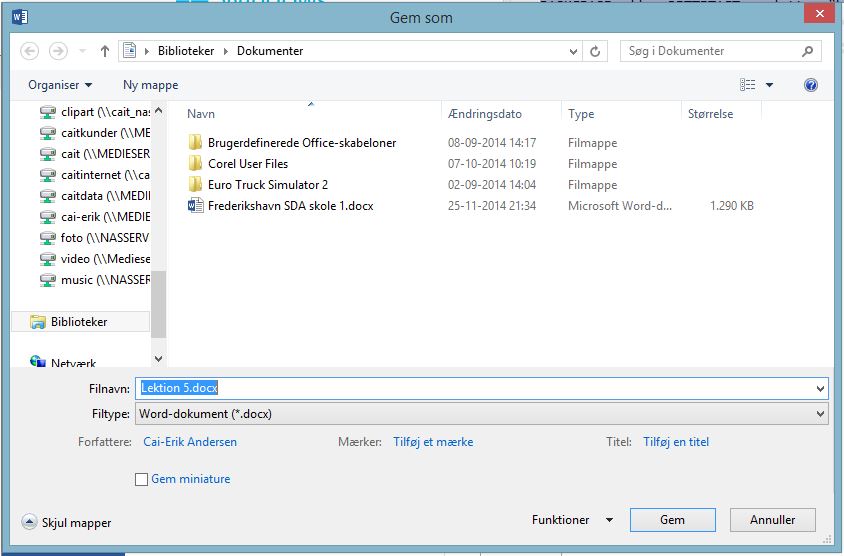The height and width of the screenshot is (556, 844).
Task: Cancel the dialog with Annuller
Action: pyautogui.click(x=773, y=520)
